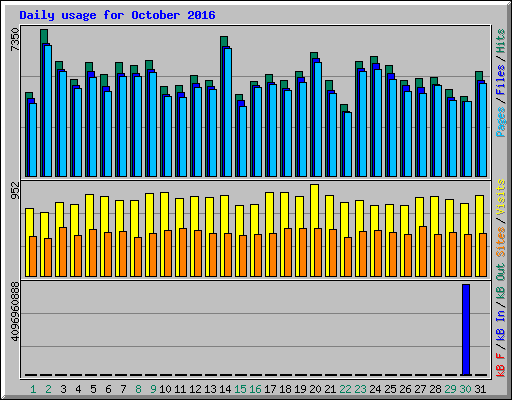Click the '952' y-axis value
The image size is (512, 400).
[15, 190]
